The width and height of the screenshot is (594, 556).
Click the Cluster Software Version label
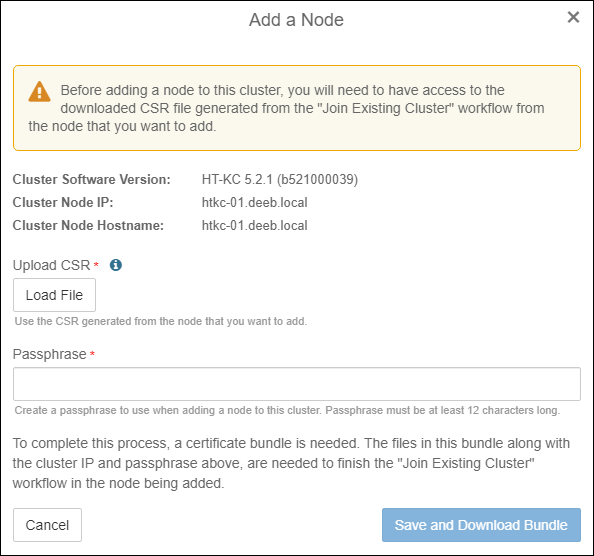(x=92, y=179)
